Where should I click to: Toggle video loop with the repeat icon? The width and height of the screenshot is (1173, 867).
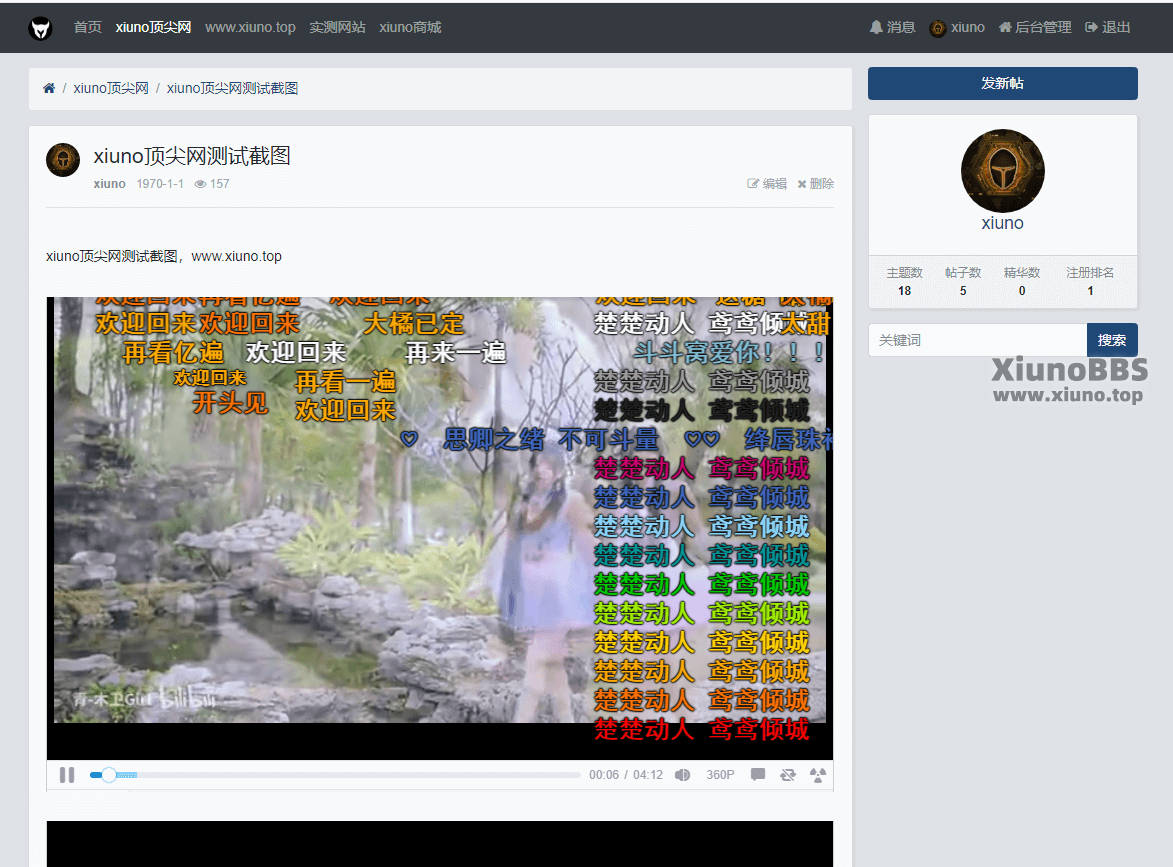coord(788,775)
